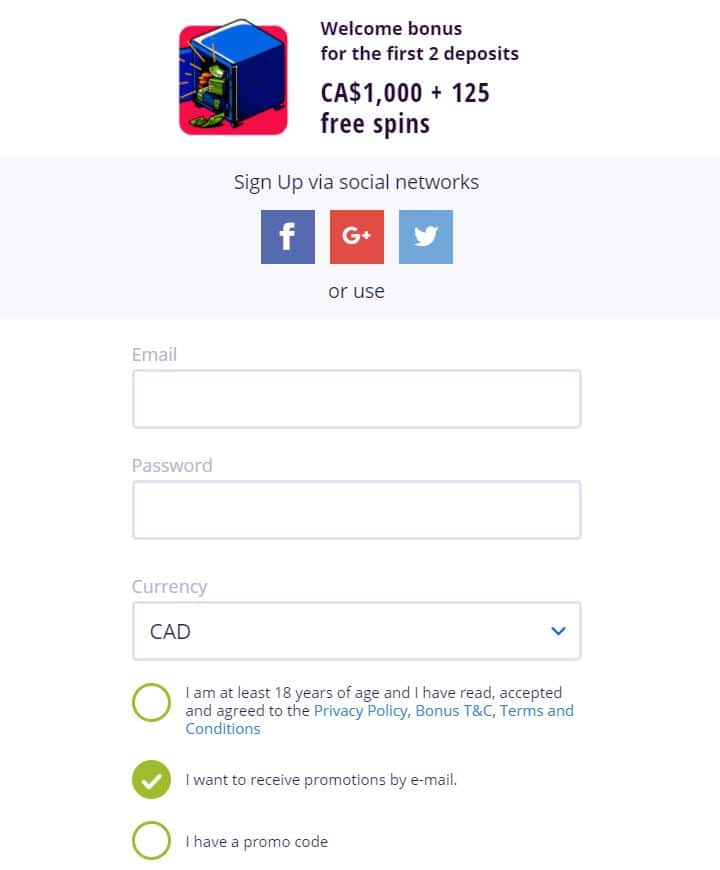Focus the Email input field
Image resolution: width=720 pixels, height=870 pixels.
coord(356,399)
